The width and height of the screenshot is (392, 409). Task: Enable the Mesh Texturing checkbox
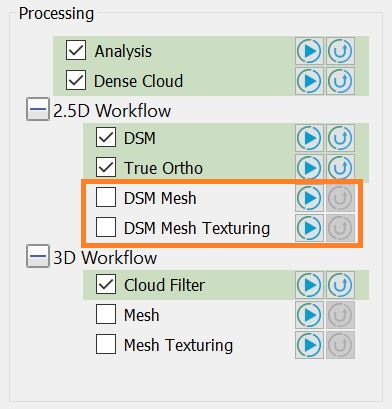point(106,344)
